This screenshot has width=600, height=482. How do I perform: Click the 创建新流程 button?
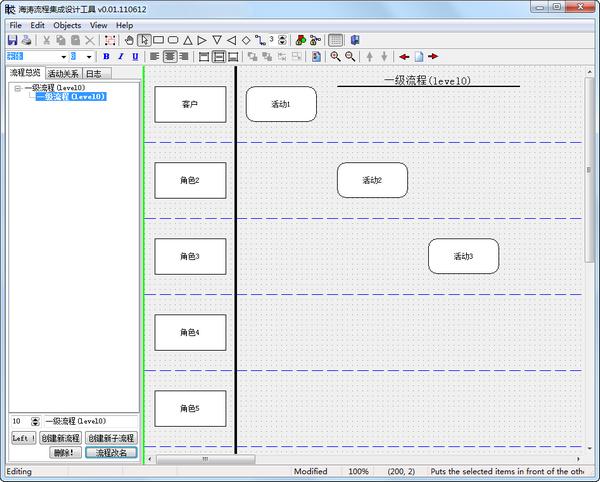pos(61,438)
